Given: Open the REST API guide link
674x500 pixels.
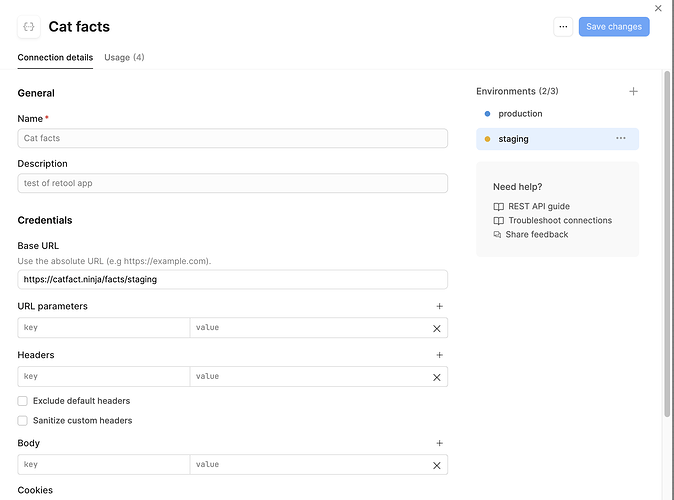Looking at the screenshot, I should pyautogui.click(x=539, y=206).
